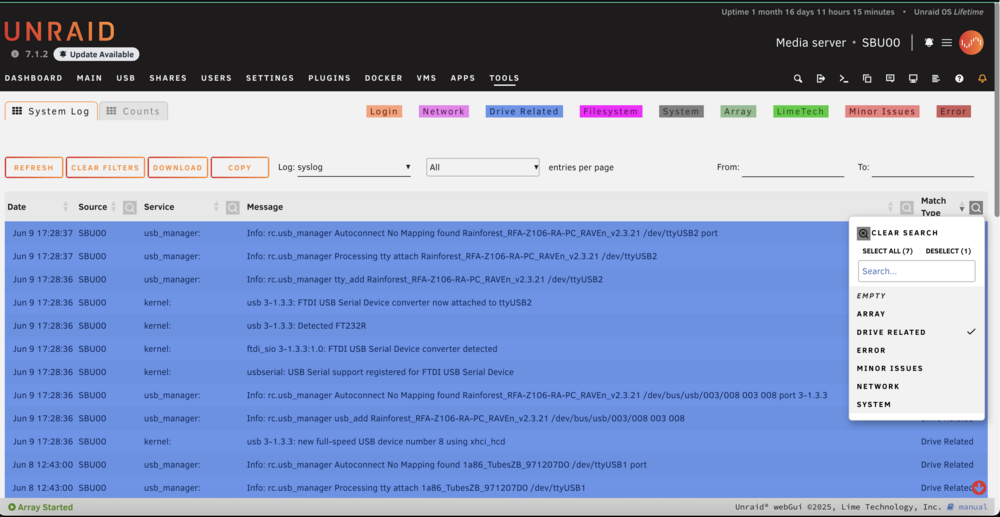This screenshot has width=1000, height=517.
Task: Select the System Log tab
Action: coord(51,112)
